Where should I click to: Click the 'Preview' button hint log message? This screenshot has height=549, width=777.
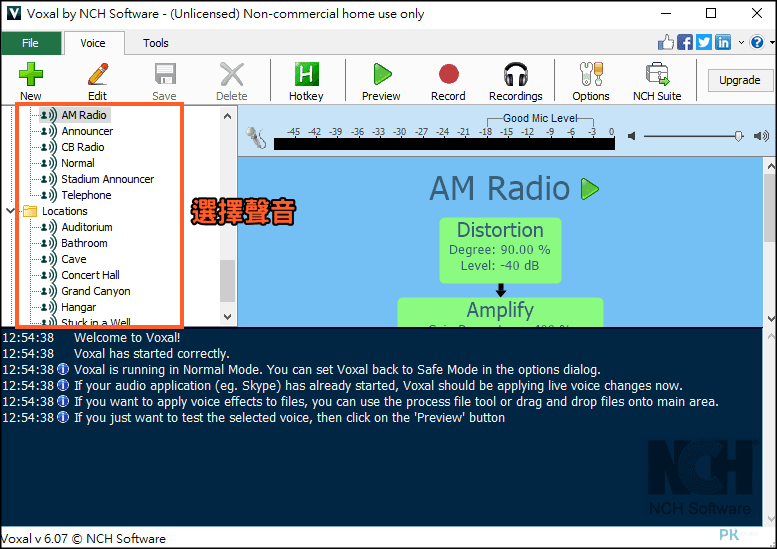289,418
